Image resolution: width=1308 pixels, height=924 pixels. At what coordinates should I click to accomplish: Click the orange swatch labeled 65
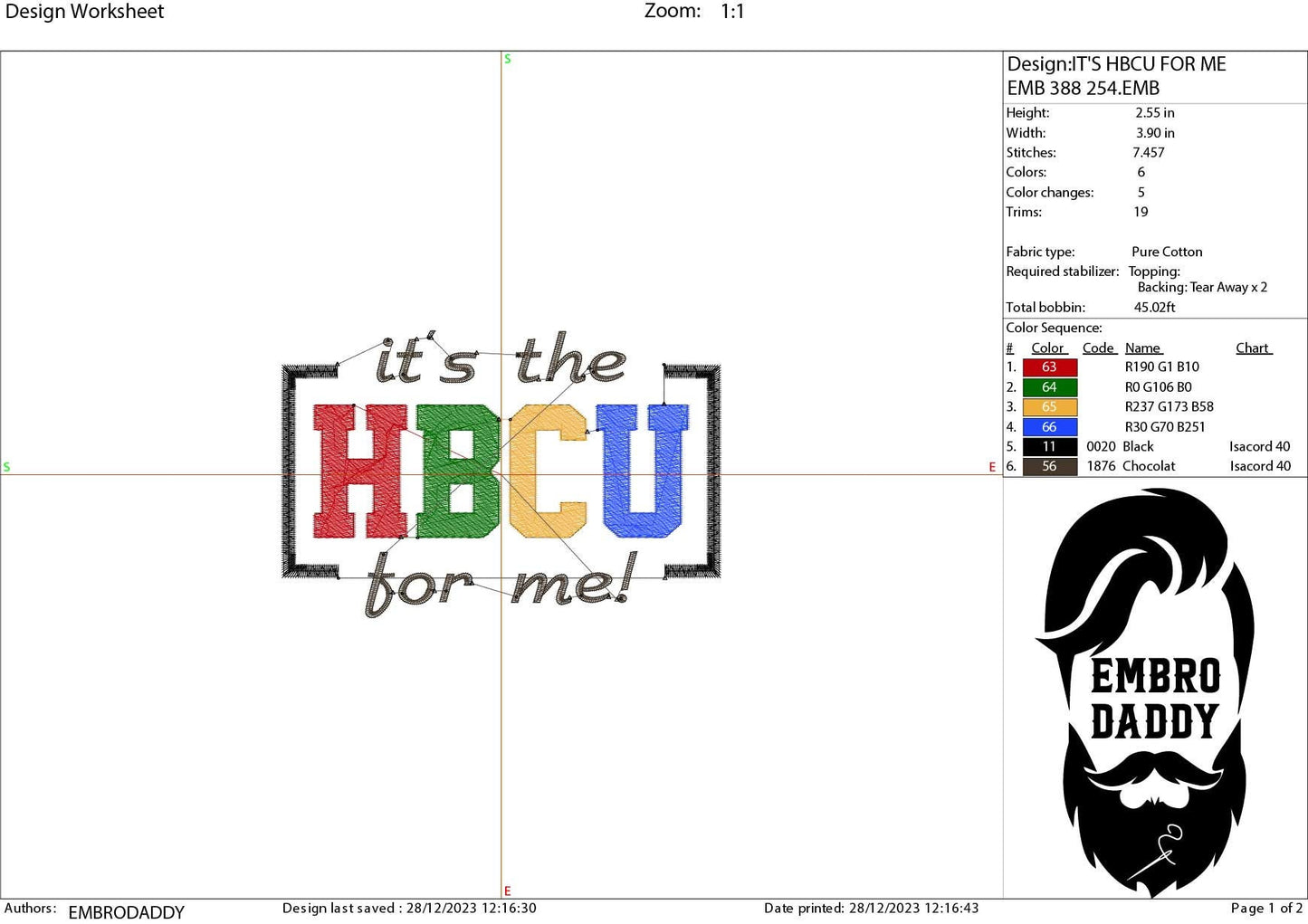point(1049,406)
